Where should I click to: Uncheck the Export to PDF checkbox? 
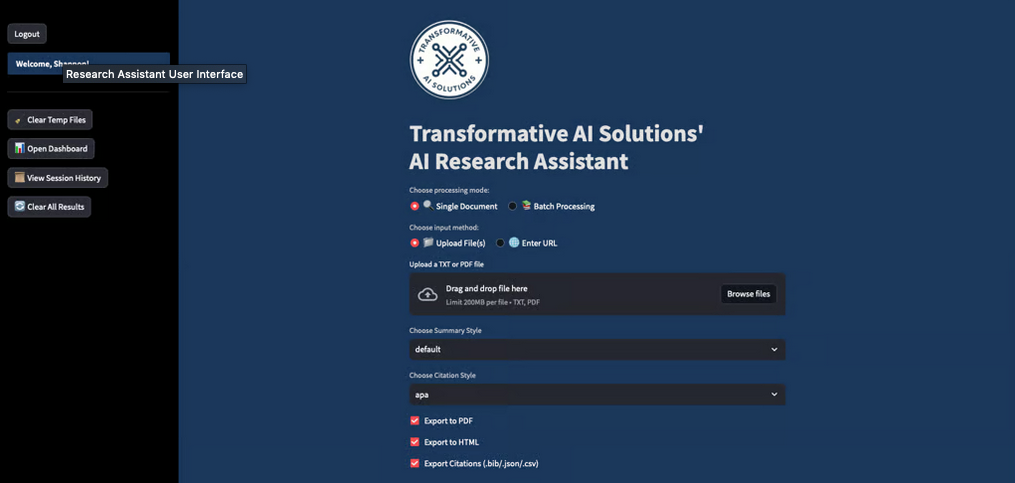[x=415, y=421]
